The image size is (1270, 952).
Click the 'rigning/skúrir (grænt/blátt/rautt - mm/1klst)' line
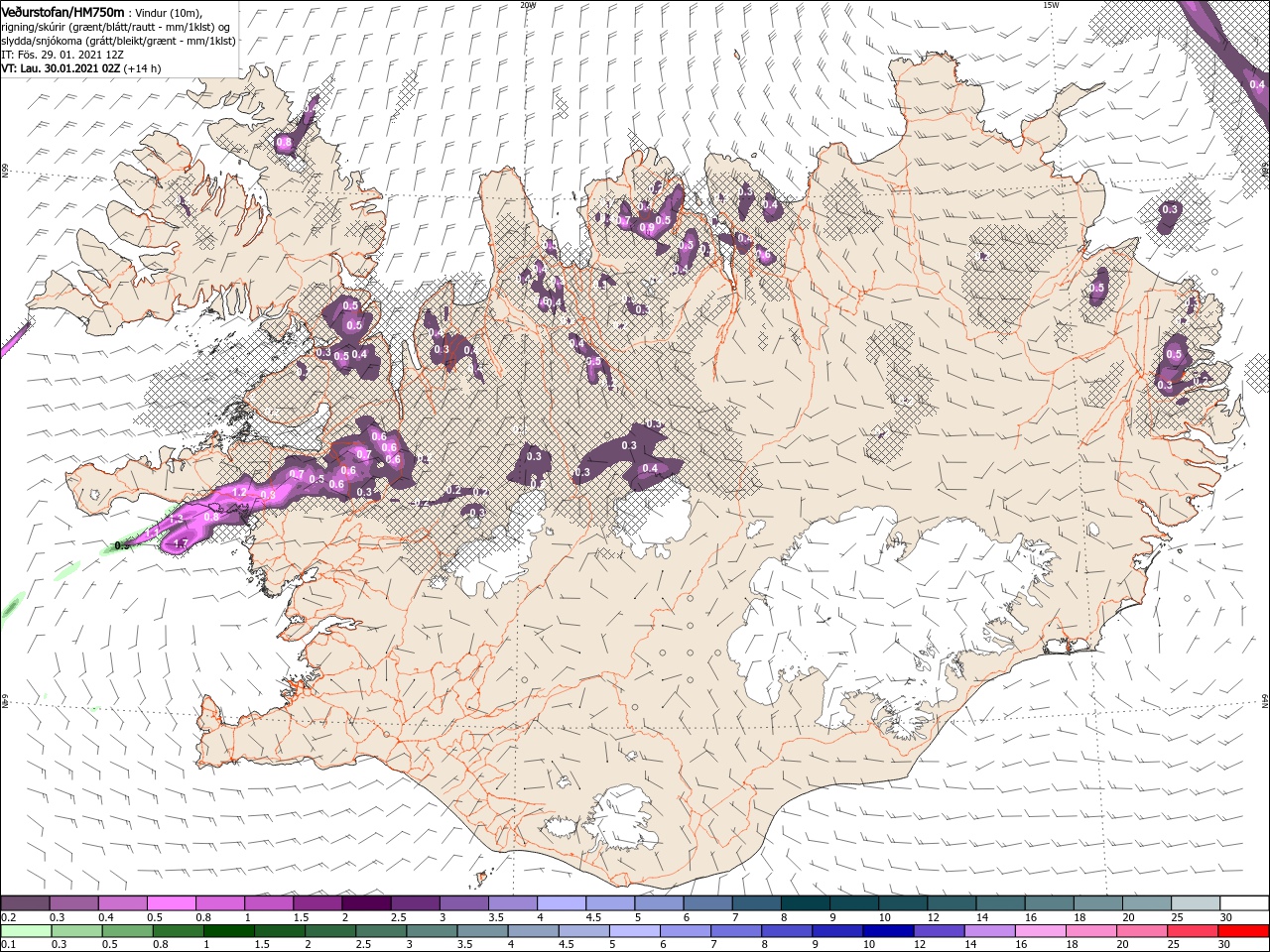[x=116, y=27]
